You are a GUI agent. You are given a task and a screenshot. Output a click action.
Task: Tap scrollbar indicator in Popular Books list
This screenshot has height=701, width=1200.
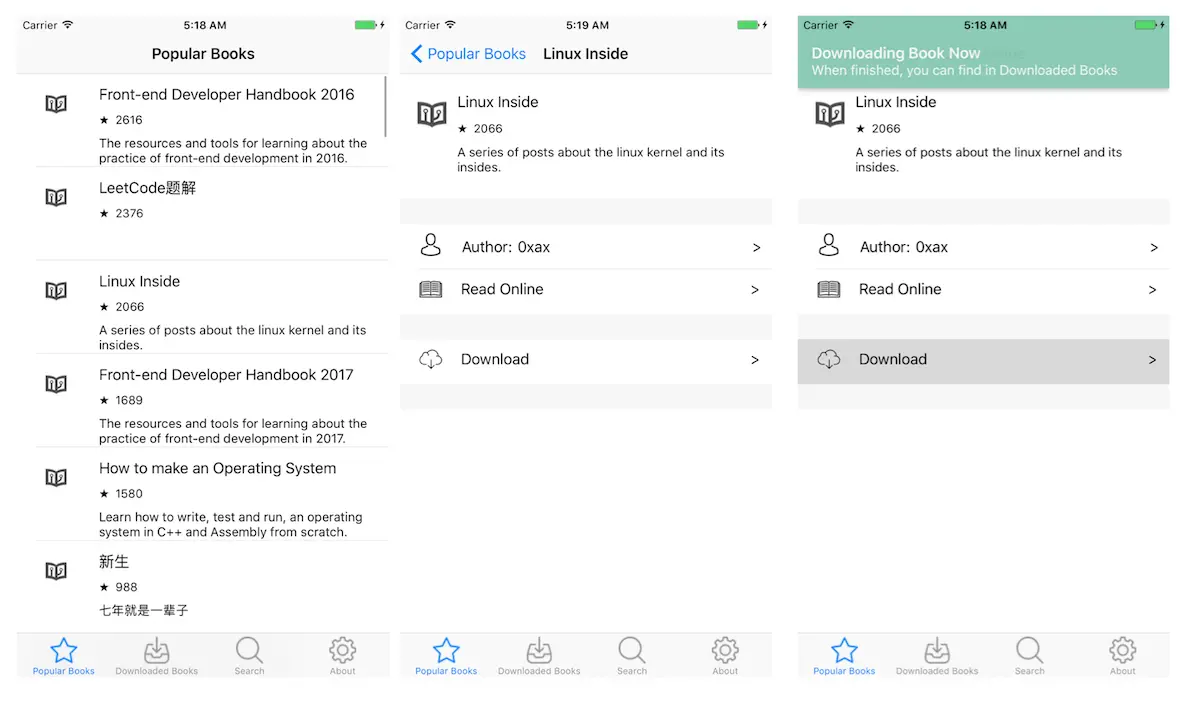coord(386,106)
